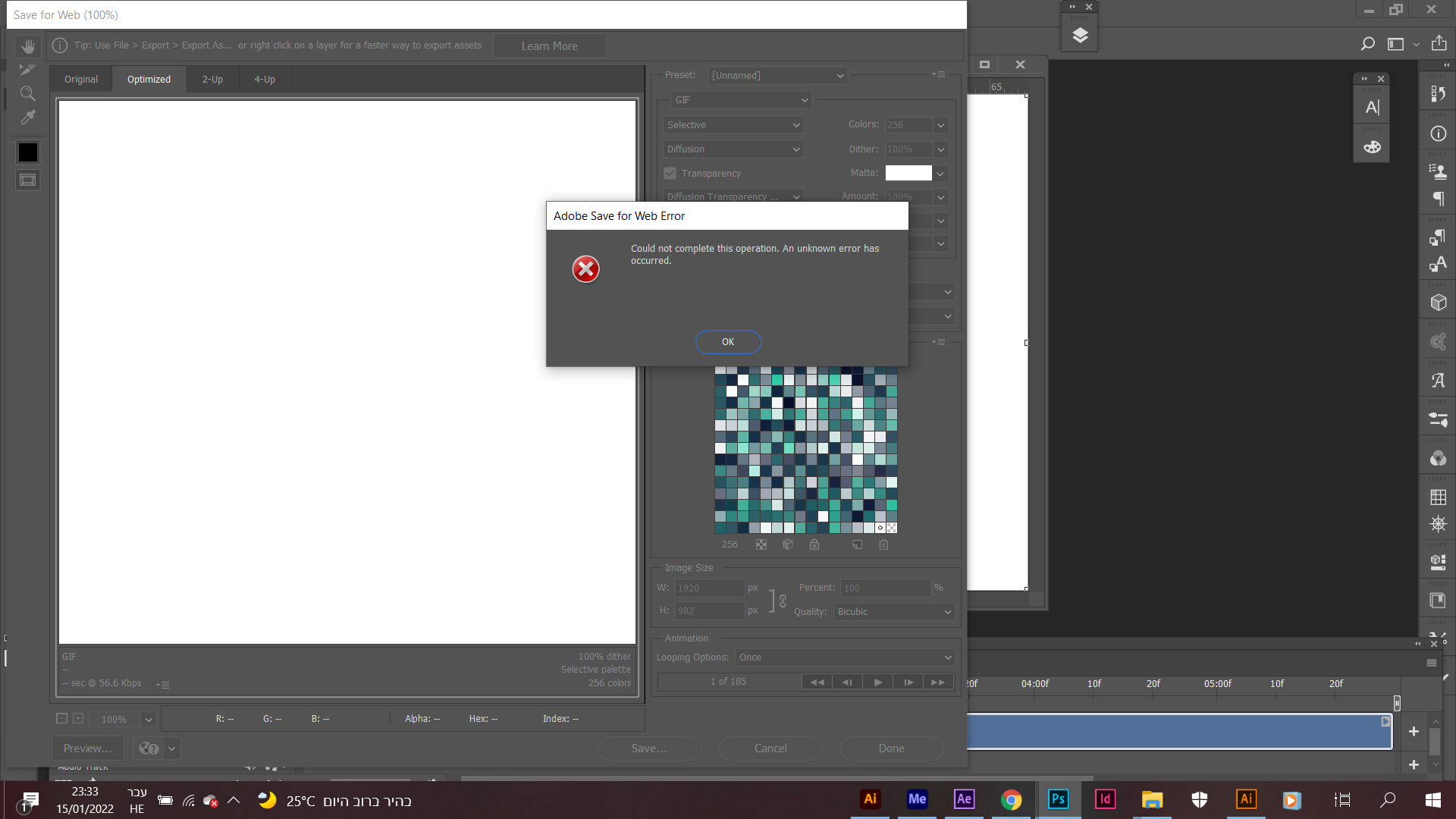The image size is (1456, 819).
Task: Click OK in the error dialog
Action: (x=728, y=342)
